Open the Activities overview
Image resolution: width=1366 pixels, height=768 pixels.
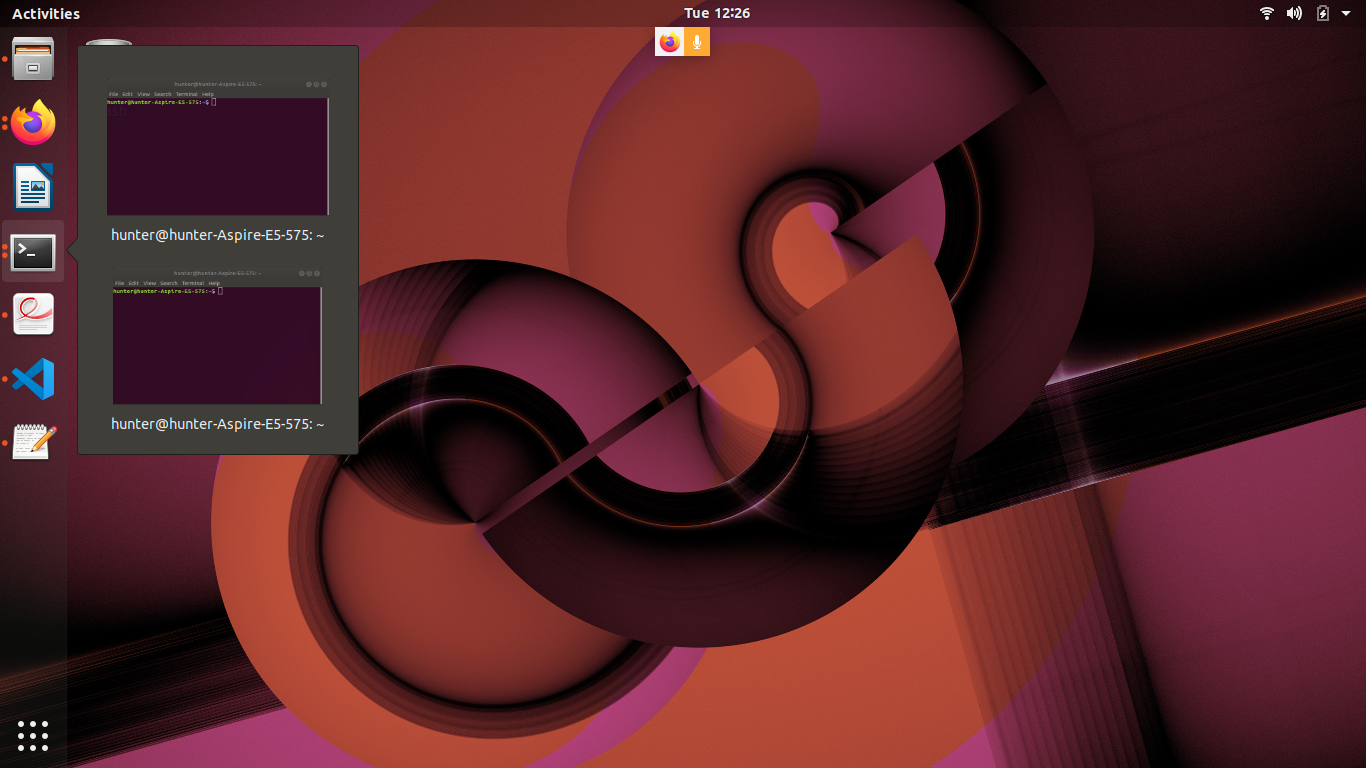[x=46, y=13]
